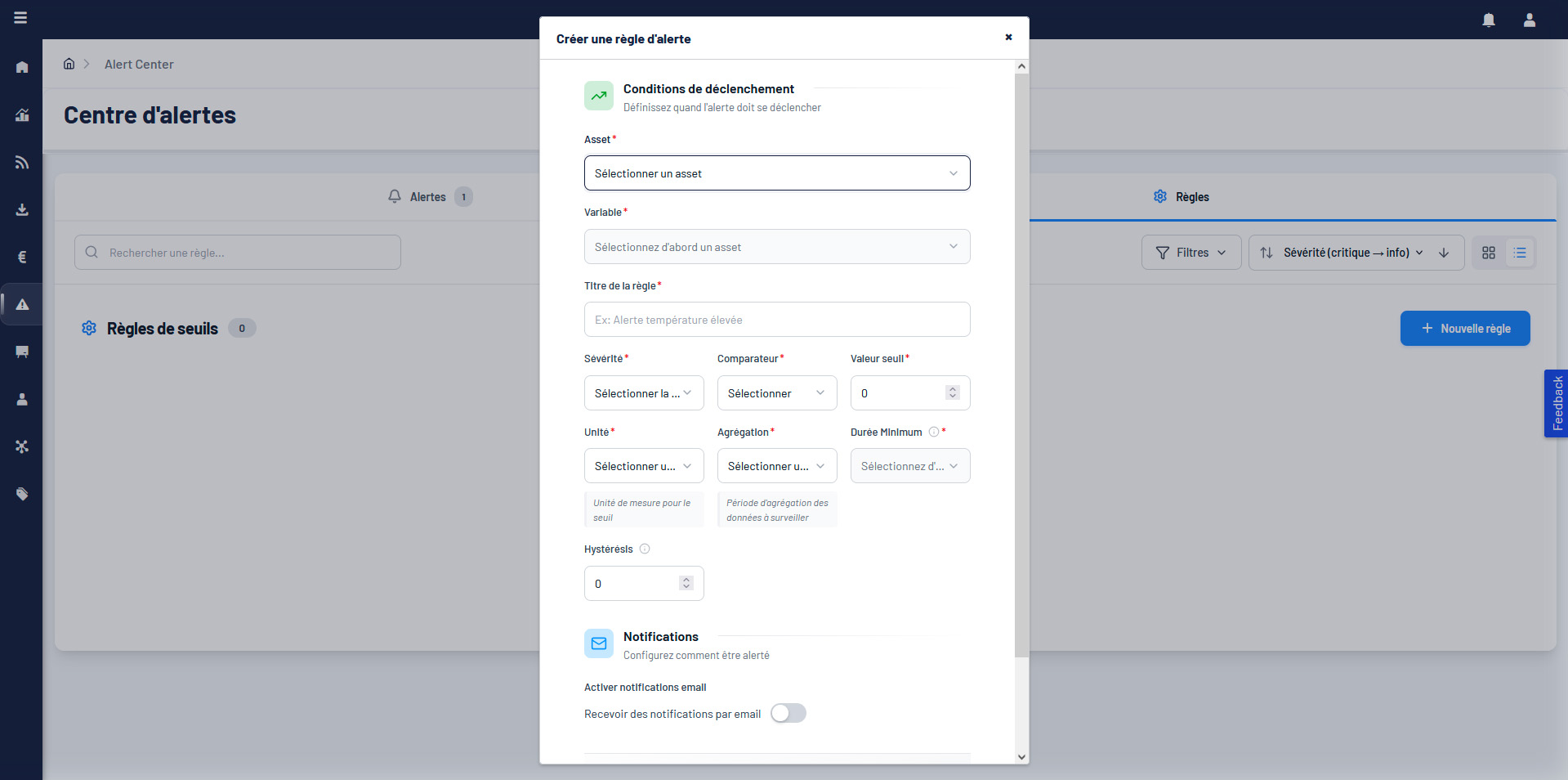Open the Sévérité dropdown
This screenshot has height=780, width=1568.
[x=643, y=393]
